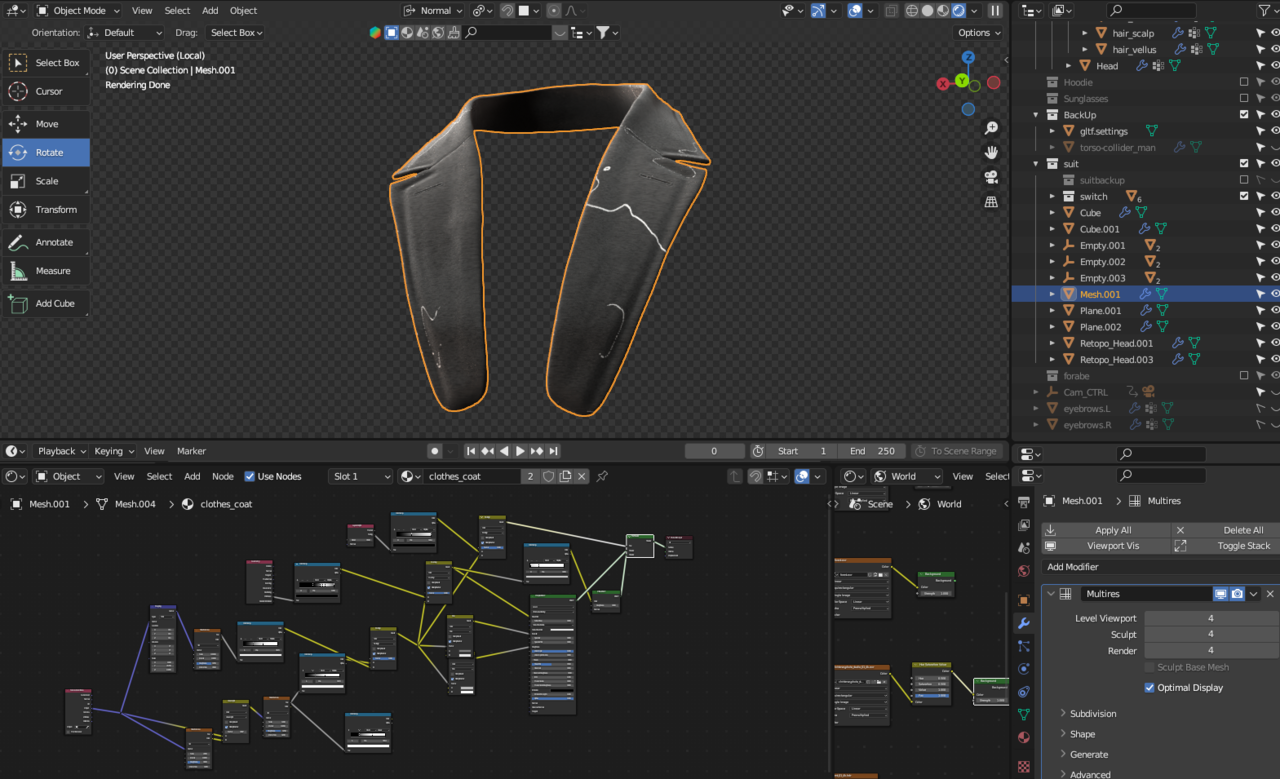
Task: Click the viewport zoom magnifier icon
Action: point(991,128)
